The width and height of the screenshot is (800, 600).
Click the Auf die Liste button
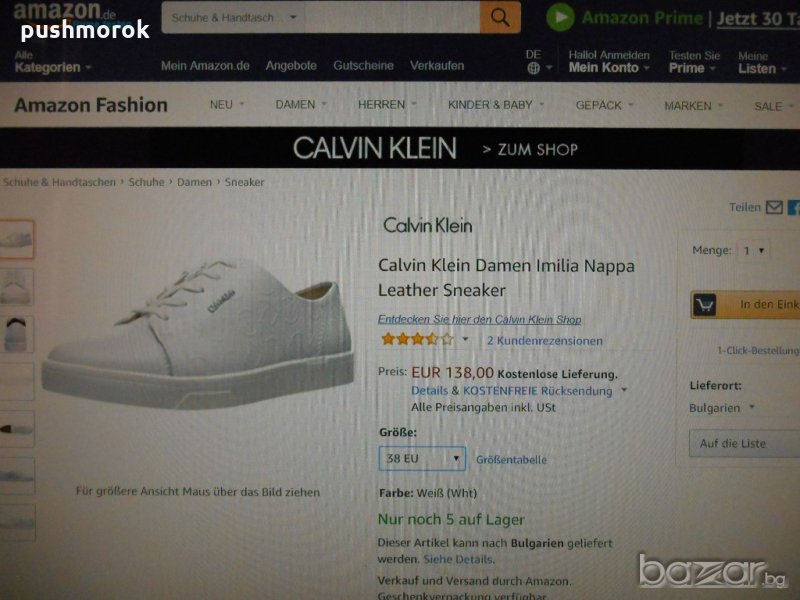[x=744, y=443]
